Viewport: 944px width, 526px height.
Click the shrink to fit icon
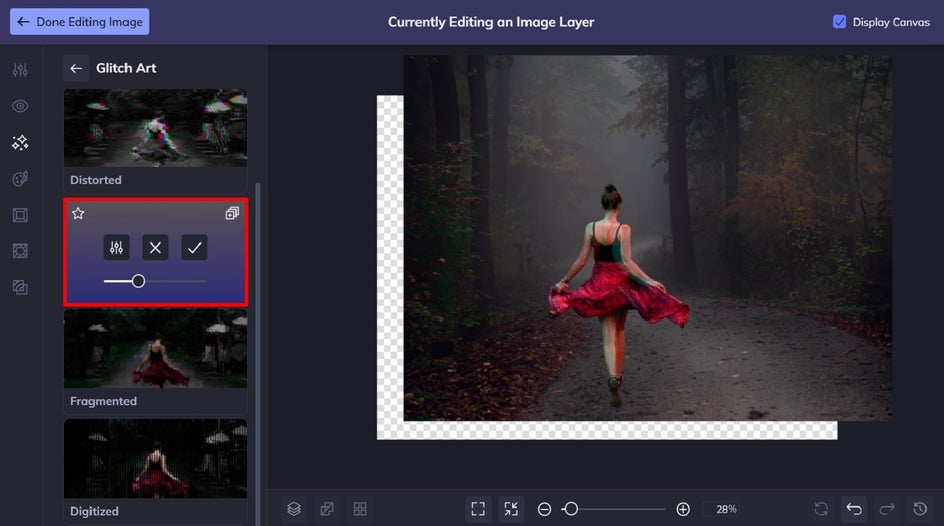pyautogui.click(x=511, y=509)
